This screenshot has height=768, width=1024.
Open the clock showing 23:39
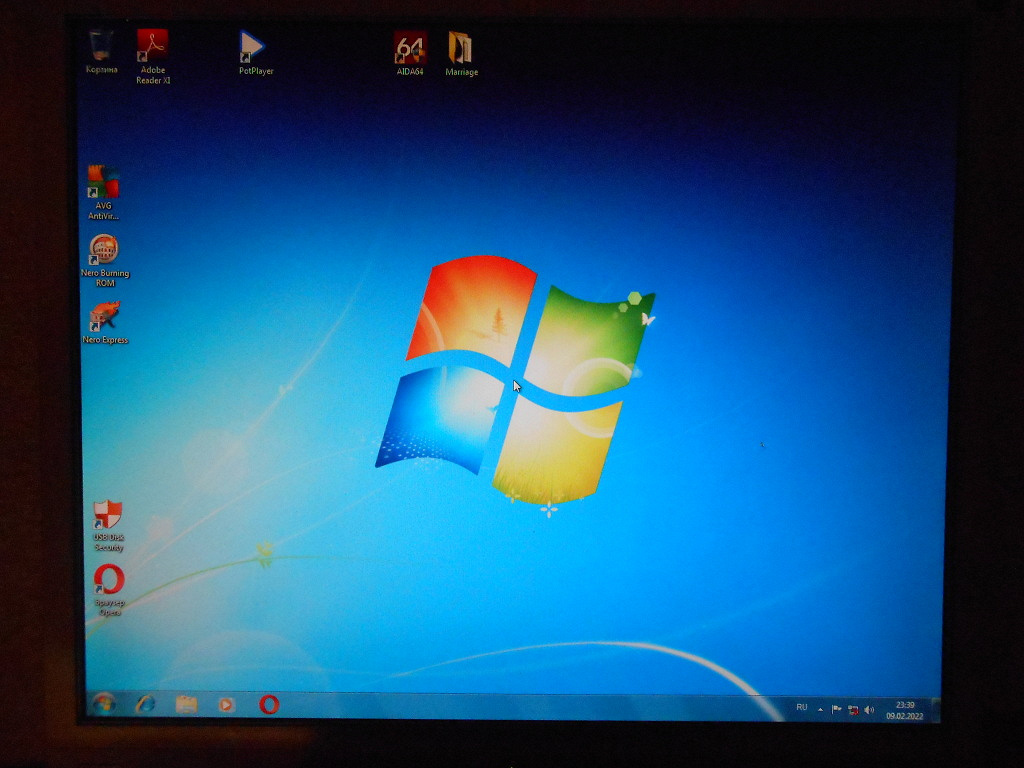tap(905, 711)
